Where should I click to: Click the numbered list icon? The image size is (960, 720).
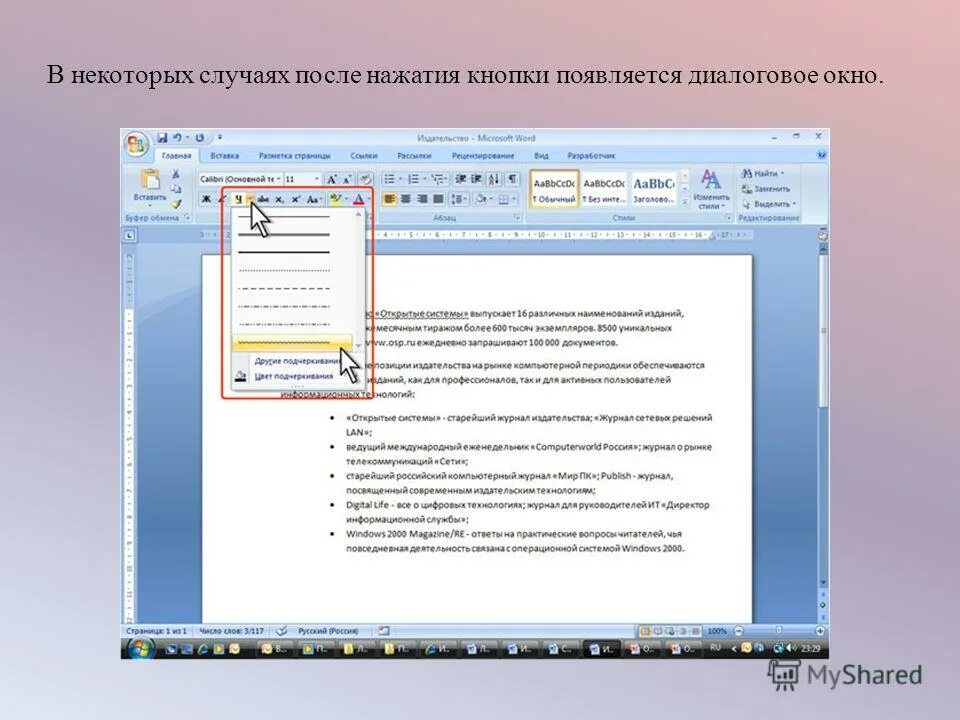coord(414,179)
